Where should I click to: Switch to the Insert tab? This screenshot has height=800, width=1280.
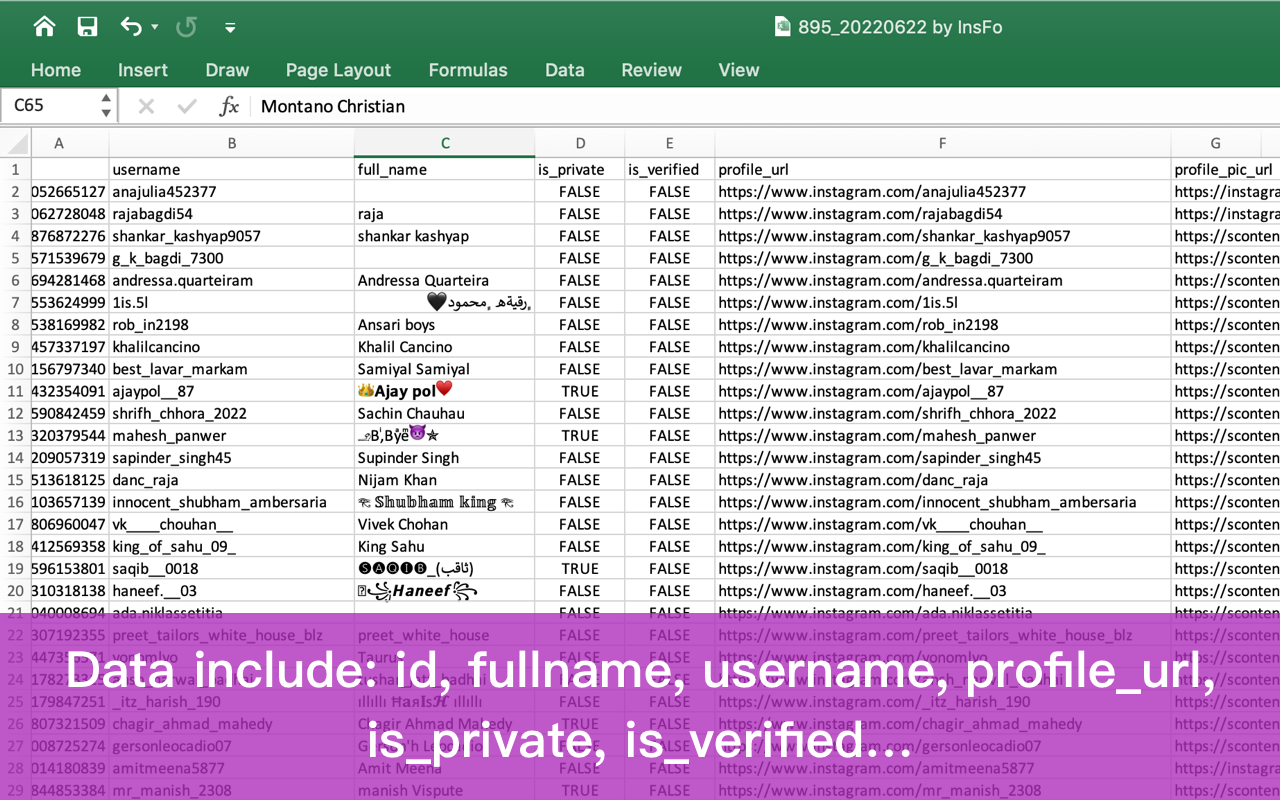pos(143,70)
